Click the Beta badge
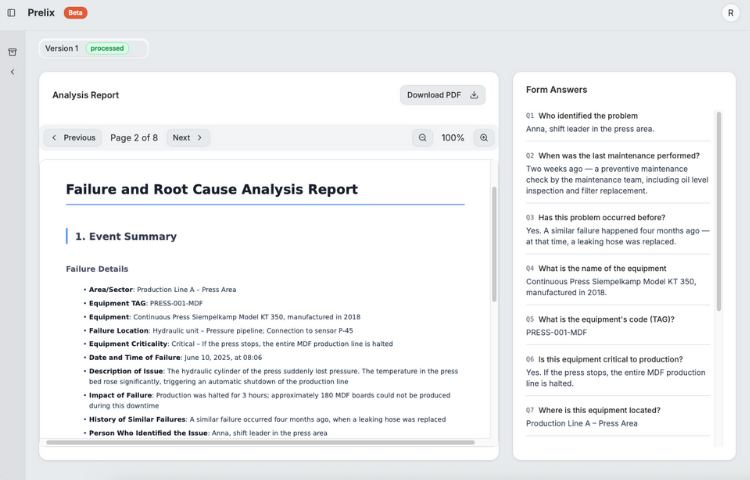This screenshot has width=750, height=480. tap(76, 13)
